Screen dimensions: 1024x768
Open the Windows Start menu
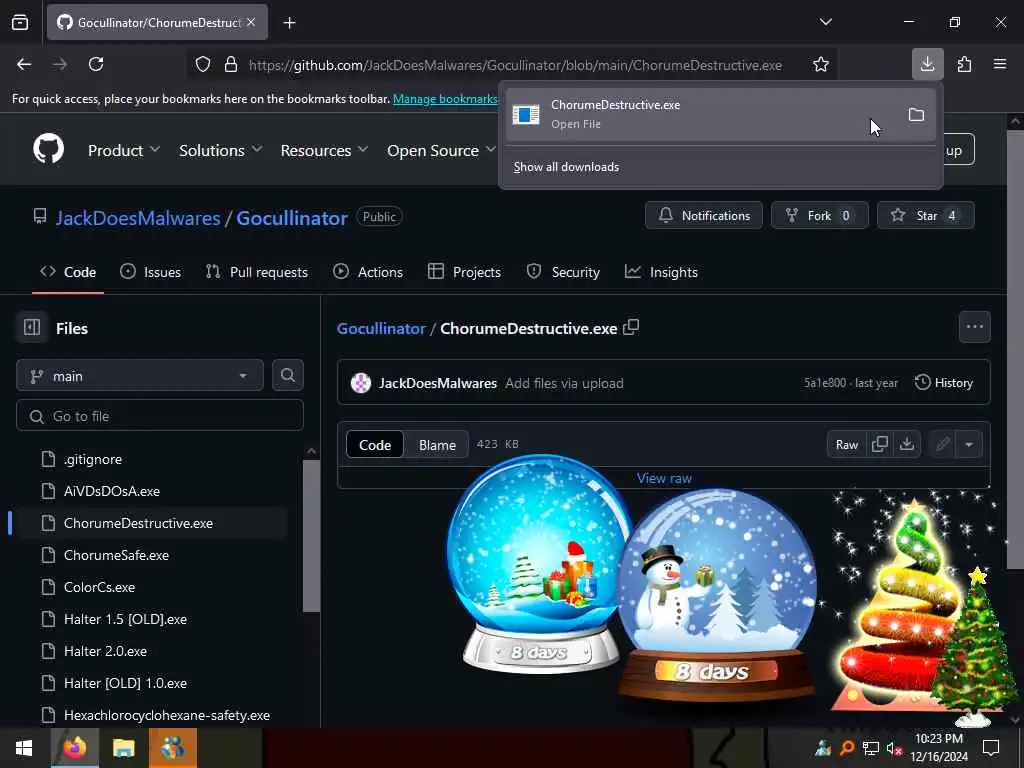coord(24,748)
